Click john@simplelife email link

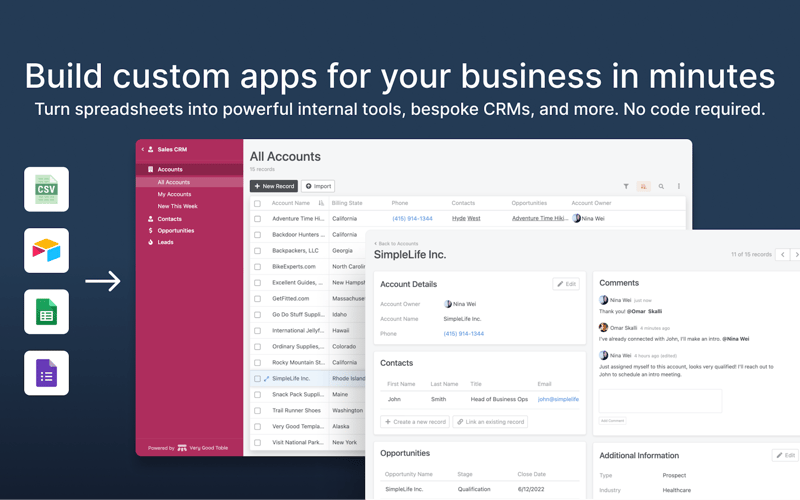[x=558, y=399]
